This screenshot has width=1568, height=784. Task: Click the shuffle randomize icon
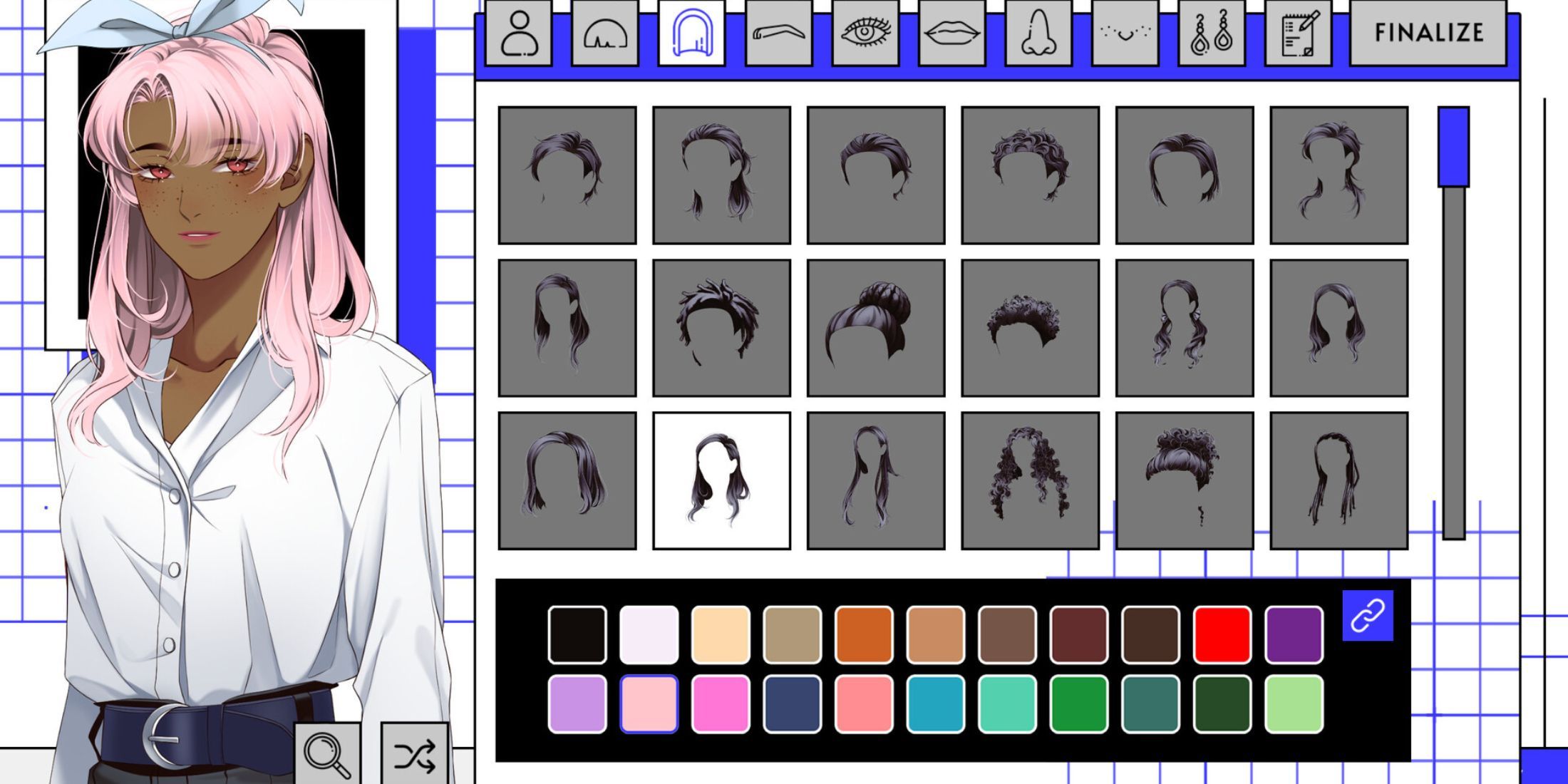(415, 755)
